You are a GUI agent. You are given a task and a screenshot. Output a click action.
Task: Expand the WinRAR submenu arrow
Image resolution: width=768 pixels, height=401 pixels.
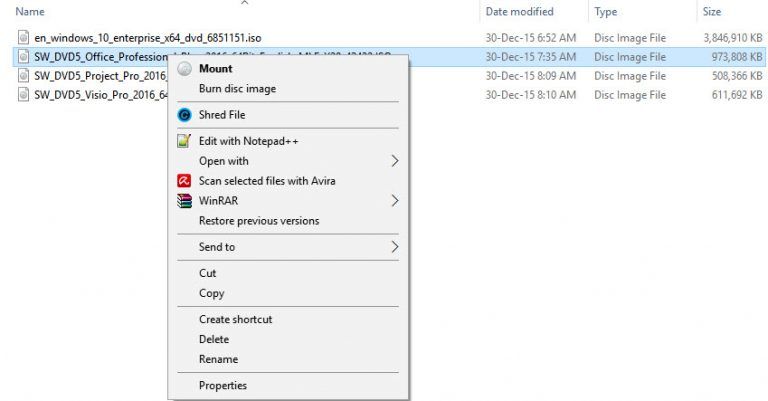pyautogui.click(x=395, y=201)
